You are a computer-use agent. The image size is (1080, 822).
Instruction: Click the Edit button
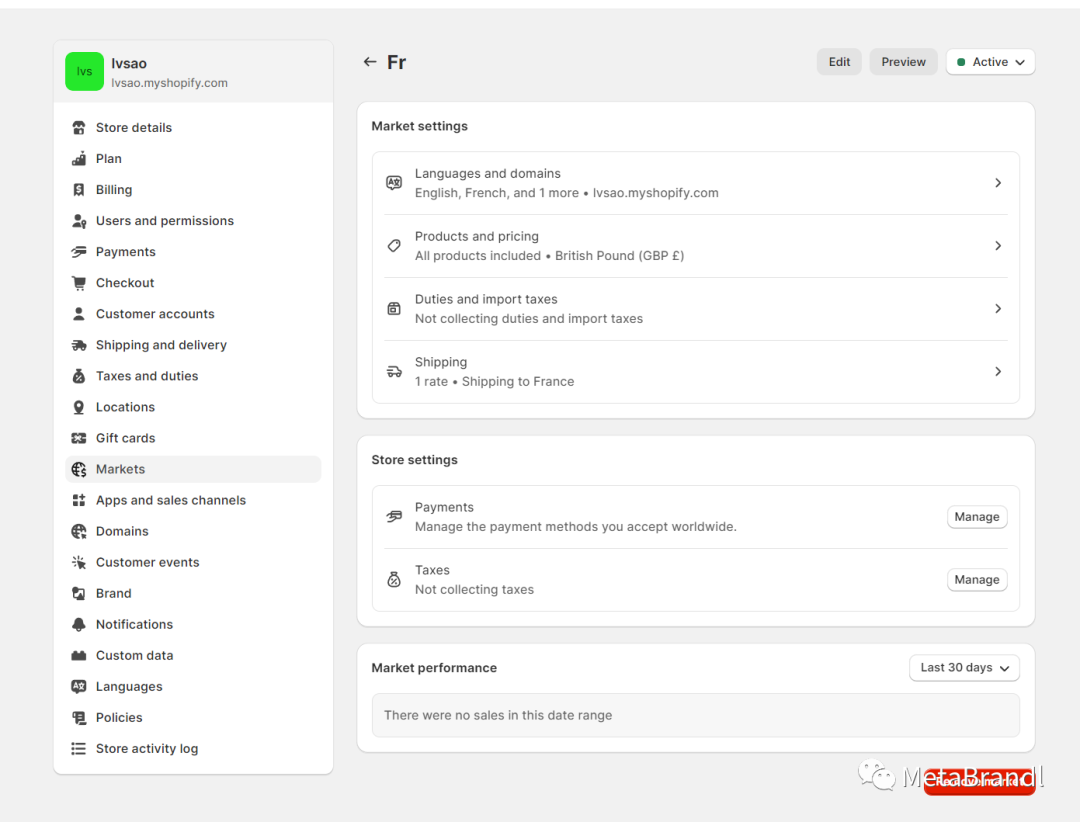coord(839,62)
